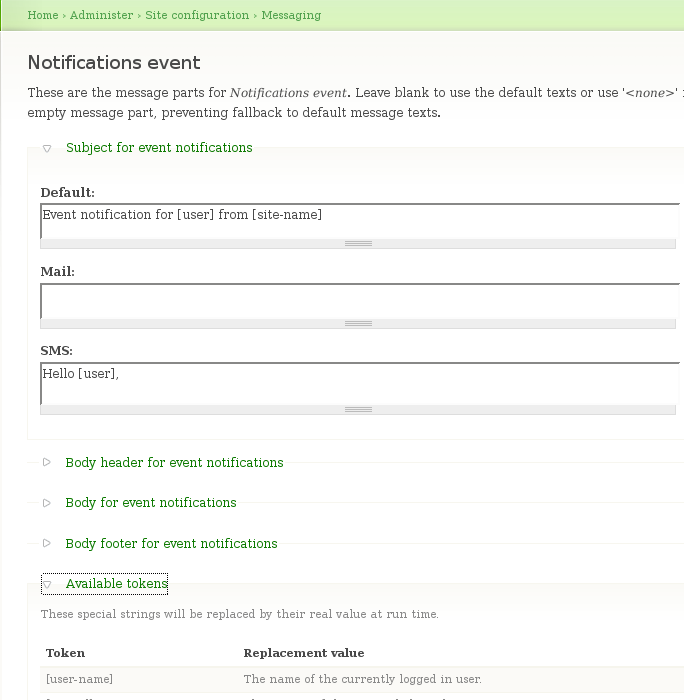Expand the Body header triangle icon
Viewport: 684px width, 700px height.
[x=47, y=463]
